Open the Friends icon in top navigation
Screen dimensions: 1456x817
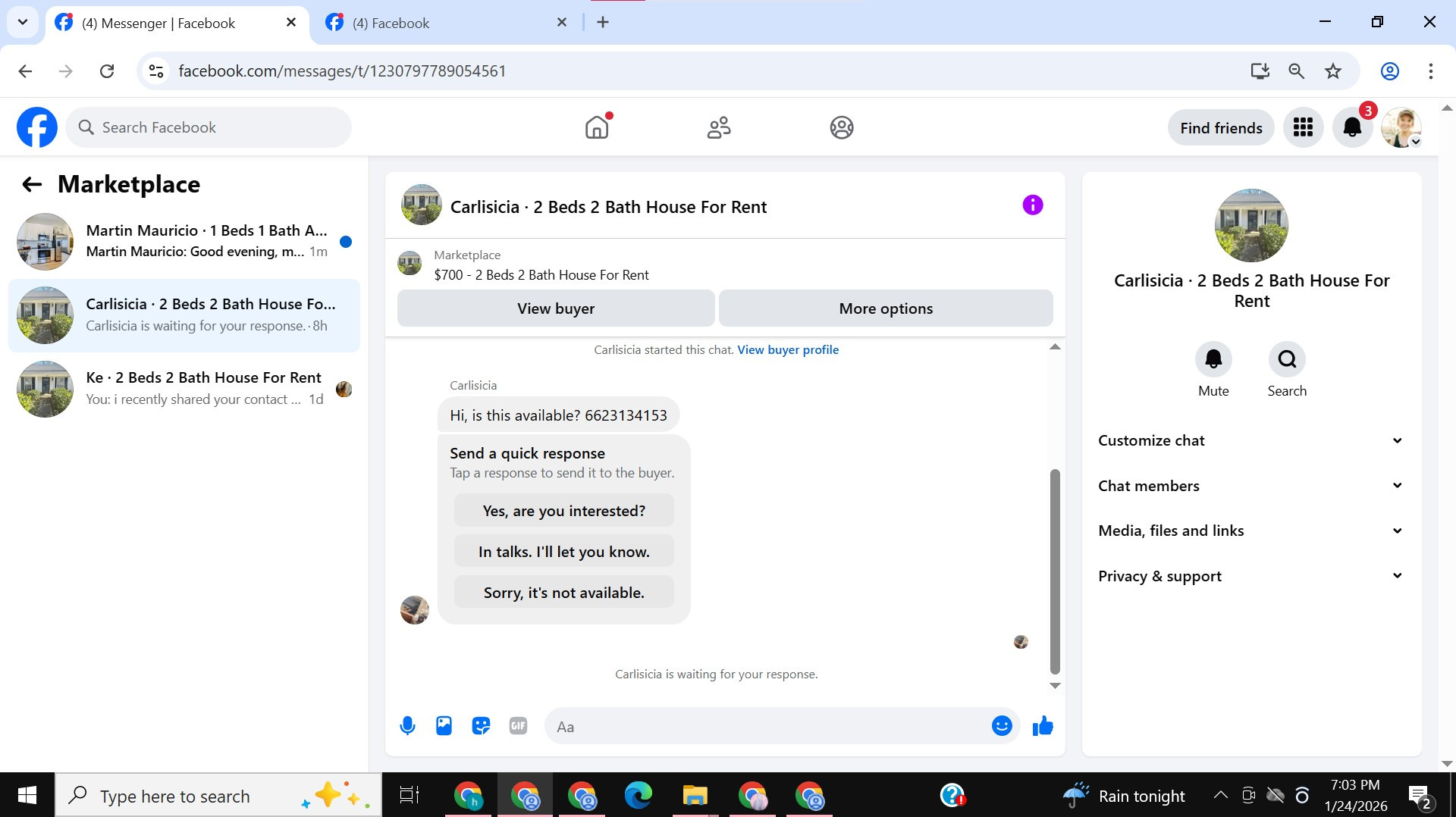[x=719, y=127]
